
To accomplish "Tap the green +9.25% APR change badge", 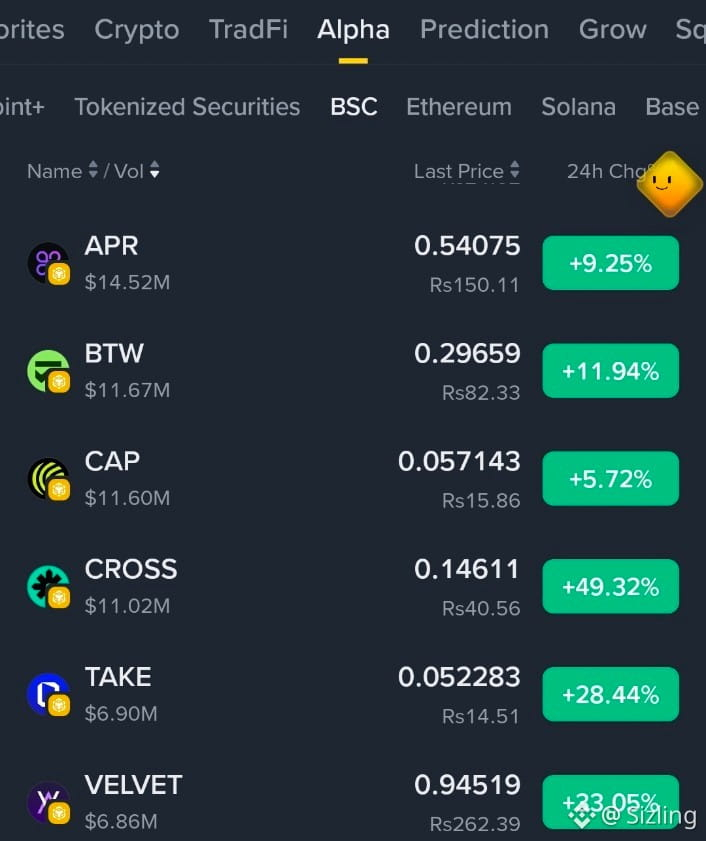I will click(611, 263).
